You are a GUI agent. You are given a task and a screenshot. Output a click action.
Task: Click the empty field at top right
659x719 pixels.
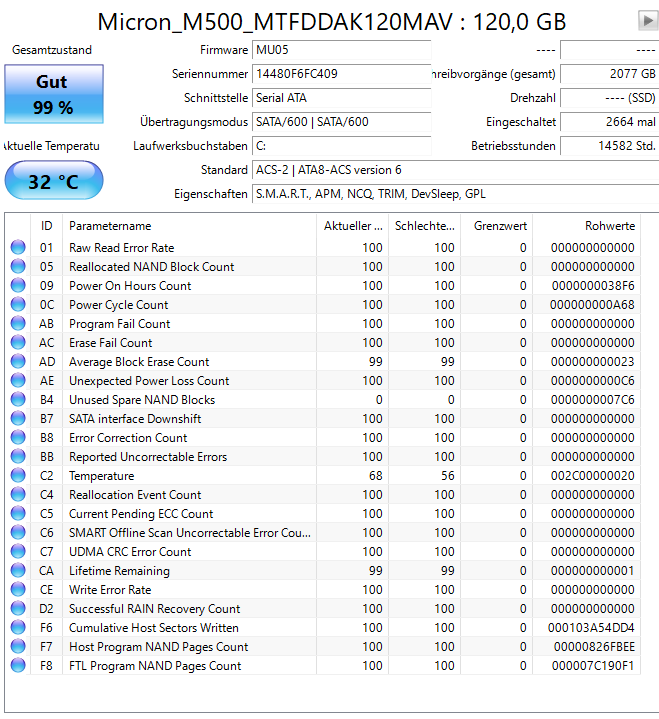tap(609, 50)
